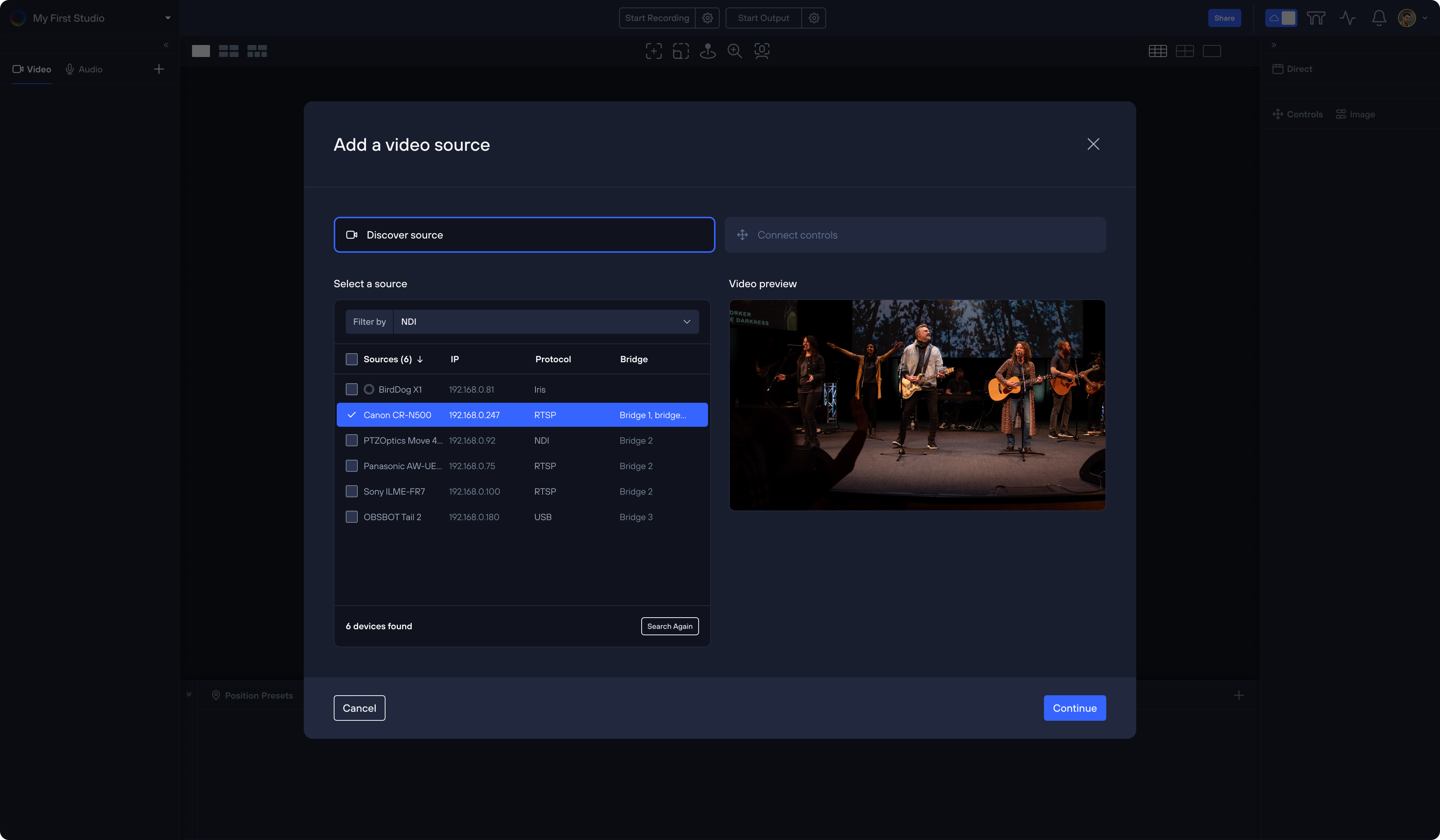
Task: Open the Controls tab in right panel
Action: click(x=1297, y=114)
